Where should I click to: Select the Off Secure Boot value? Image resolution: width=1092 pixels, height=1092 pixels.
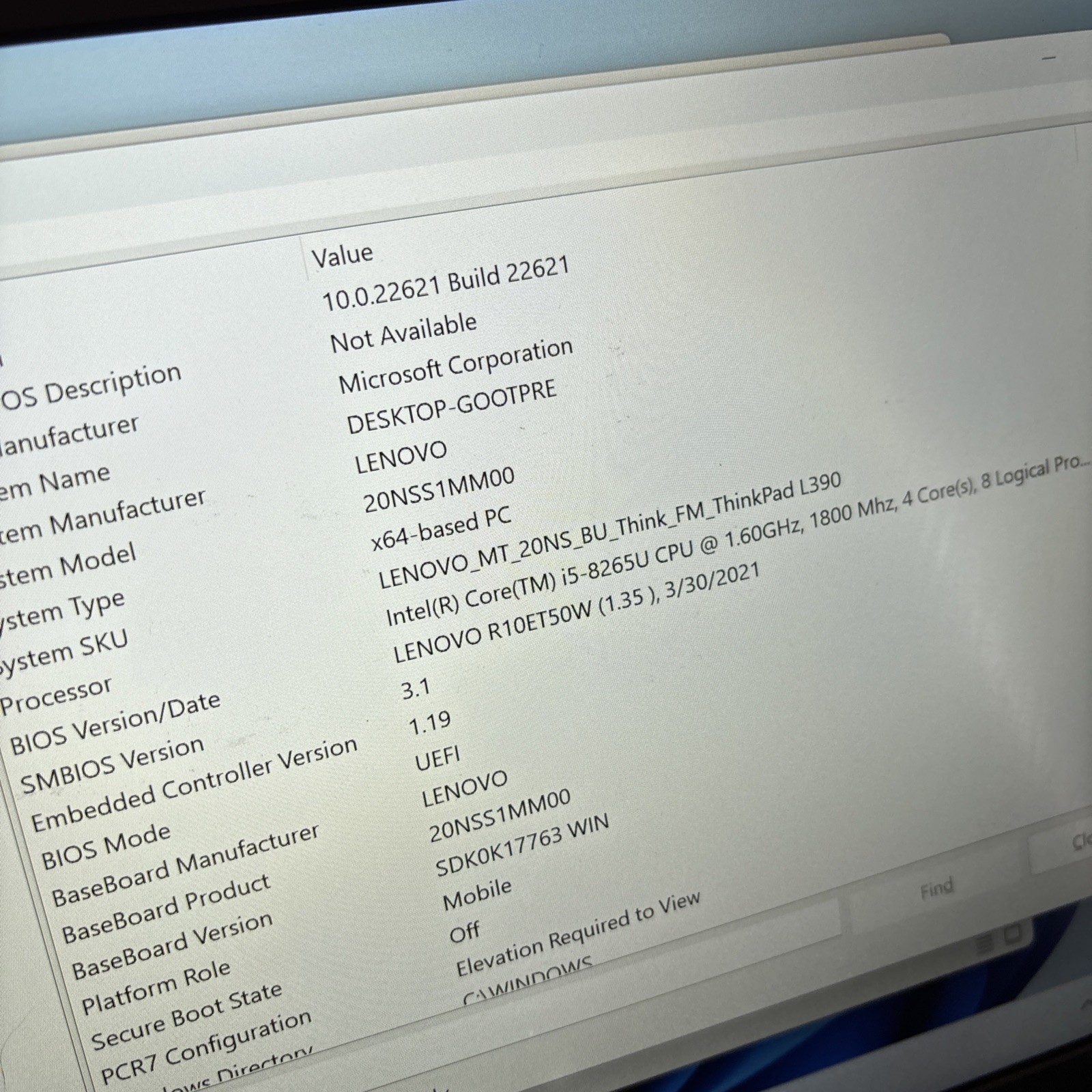click(x=464, y=932)
